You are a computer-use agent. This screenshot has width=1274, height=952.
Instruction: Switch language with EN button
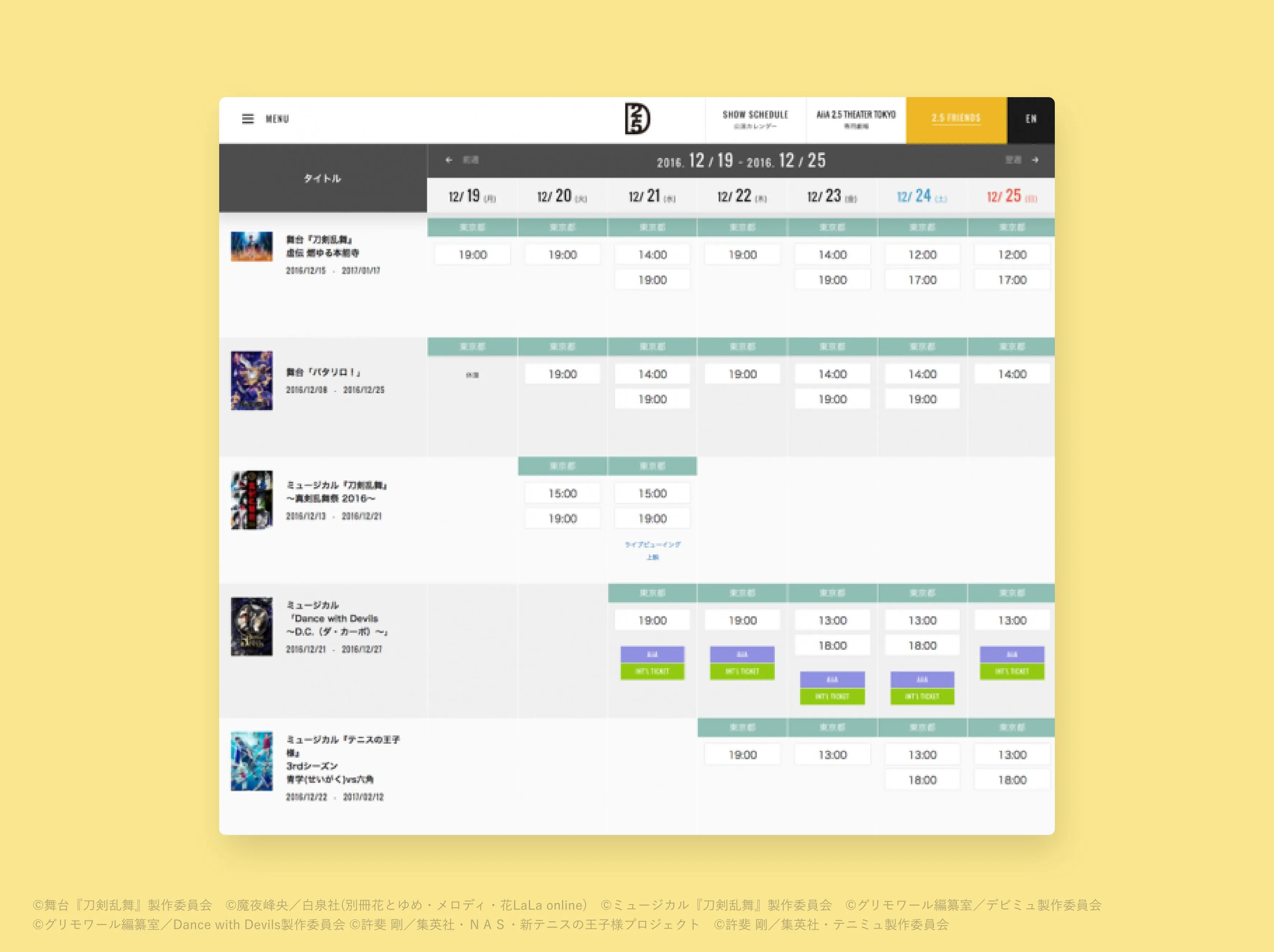click(x=1031, y=119)
